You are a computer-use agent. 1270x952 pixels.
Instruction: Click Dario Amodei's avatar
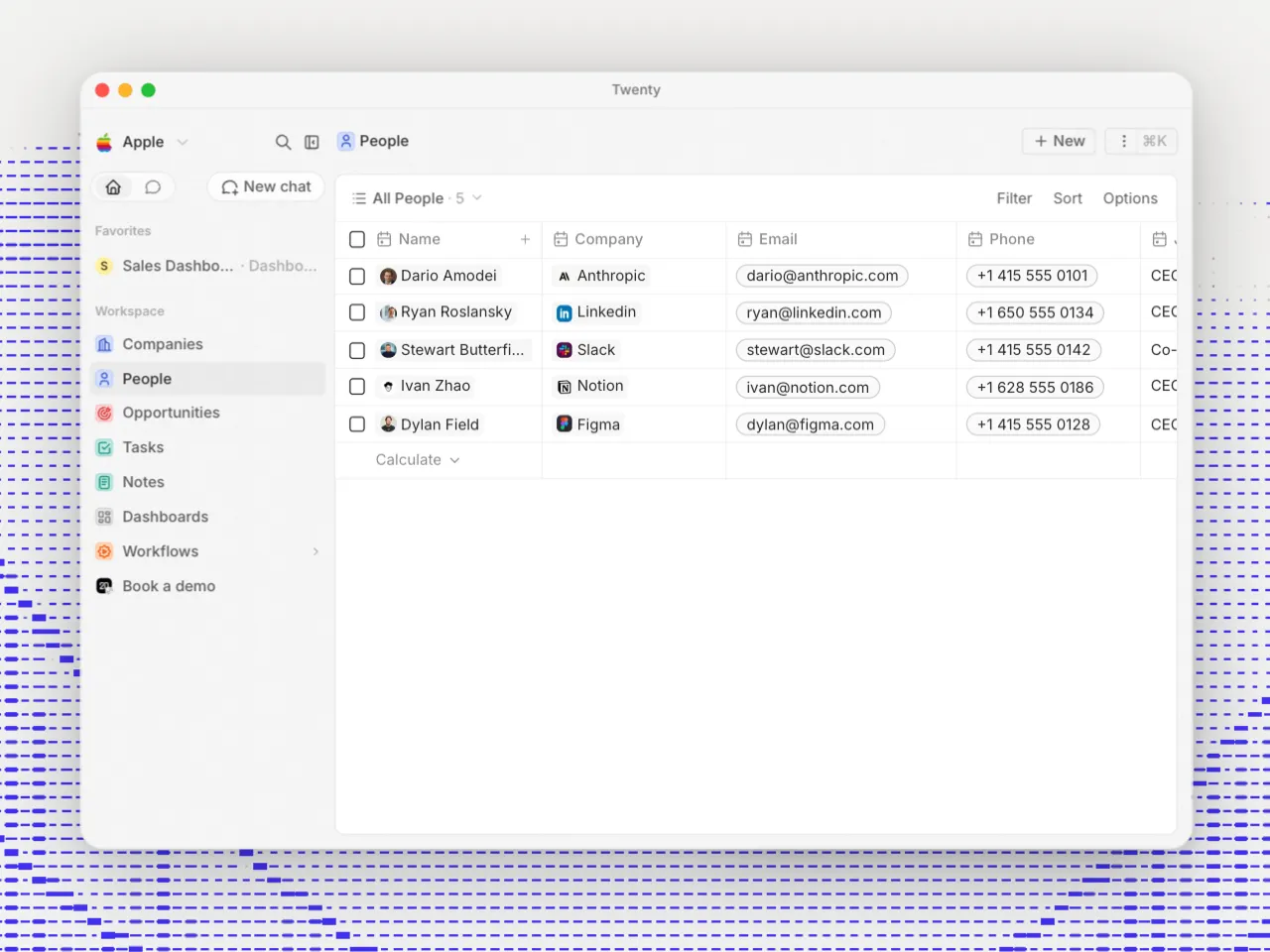[x=388, y=276]
